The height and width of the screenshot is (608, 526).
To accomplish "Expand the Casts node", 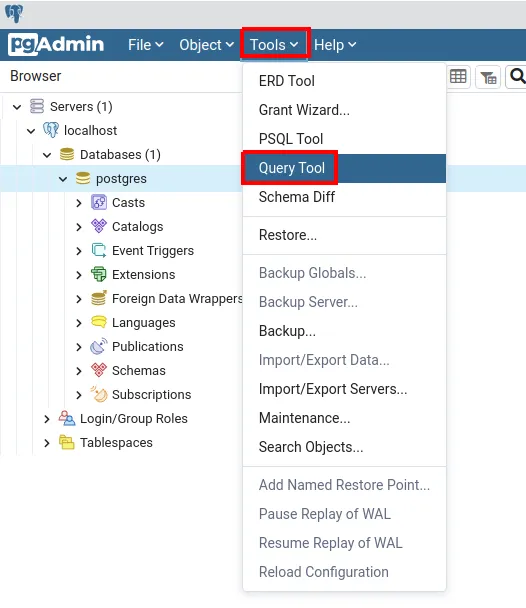I will point(79,203).
